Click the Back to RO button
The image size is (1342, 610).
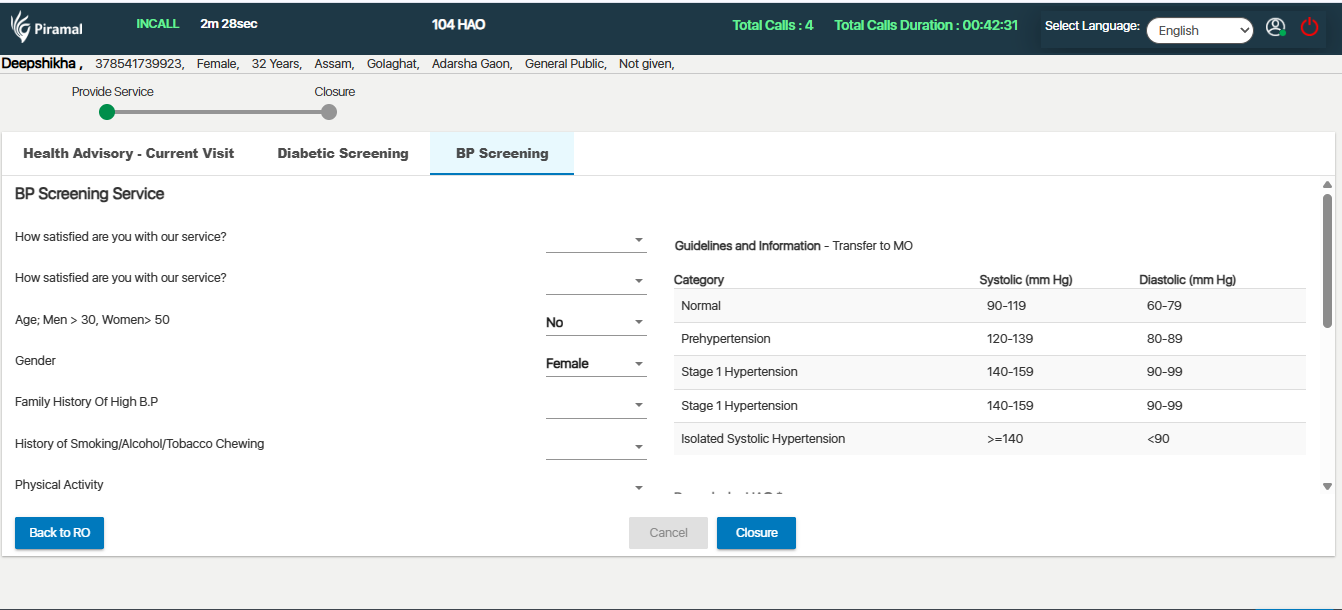click(59, 533)
